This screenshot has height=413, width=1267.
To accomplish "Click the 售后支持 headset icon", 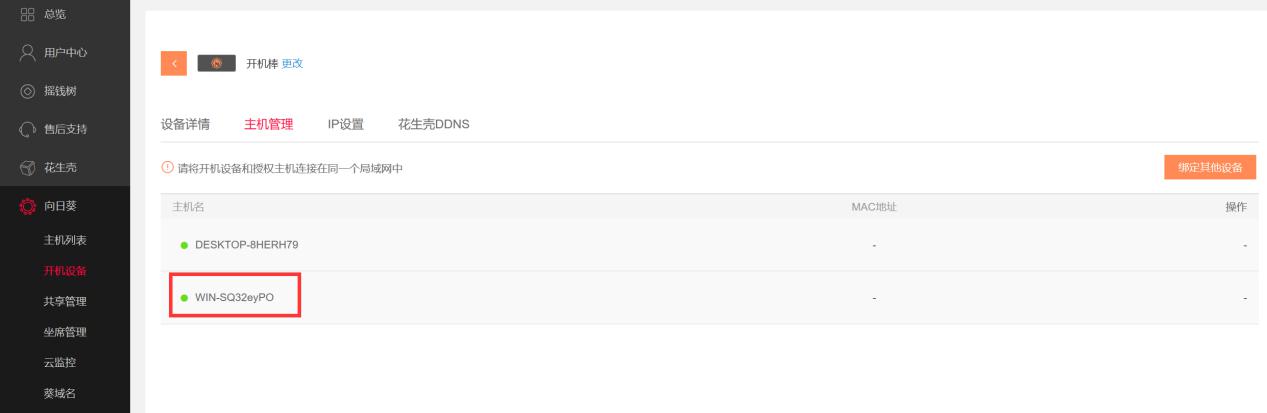I will (x=26, y=129).
